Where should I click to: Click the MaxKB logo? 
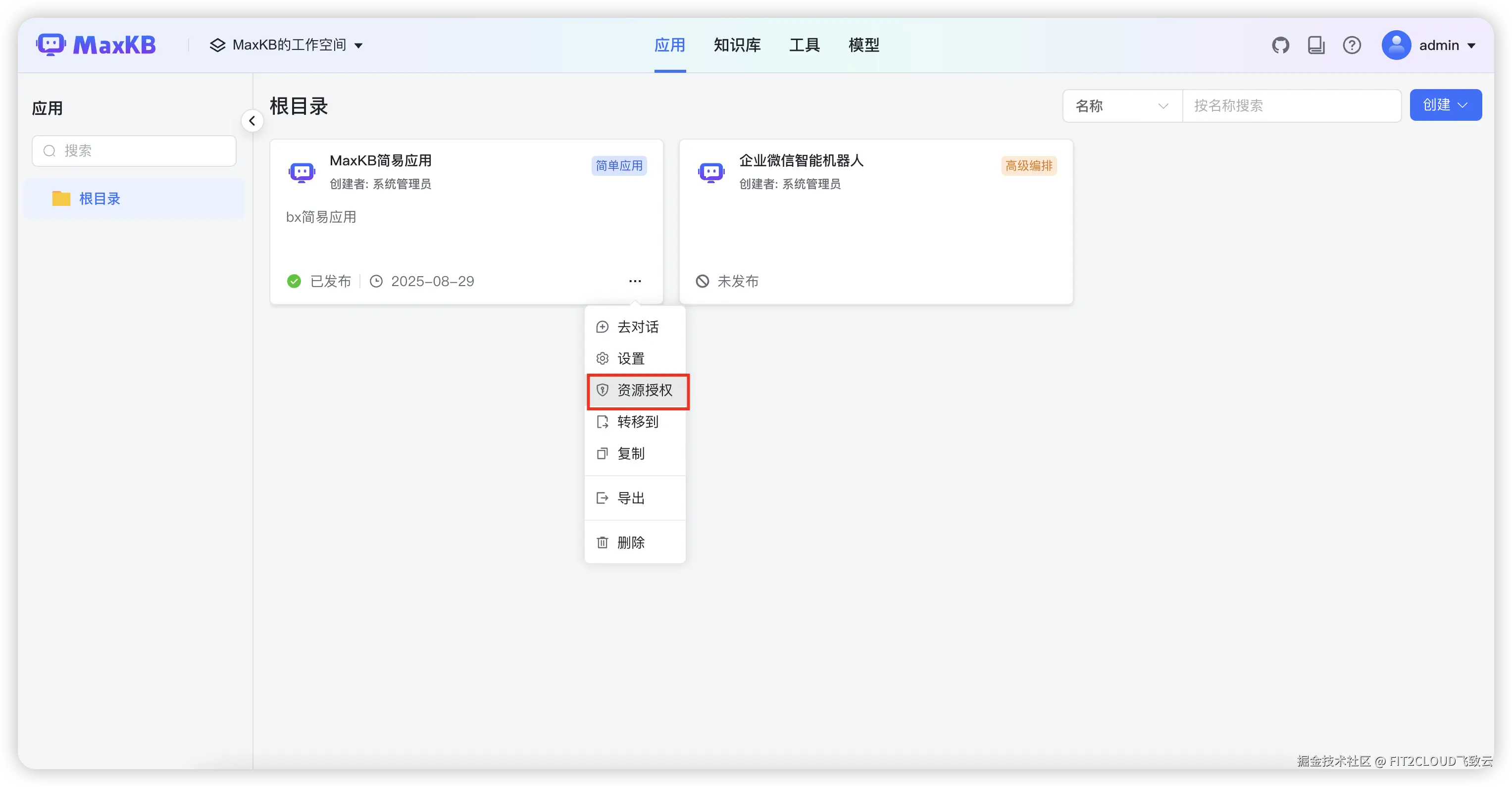coord(96,45)
